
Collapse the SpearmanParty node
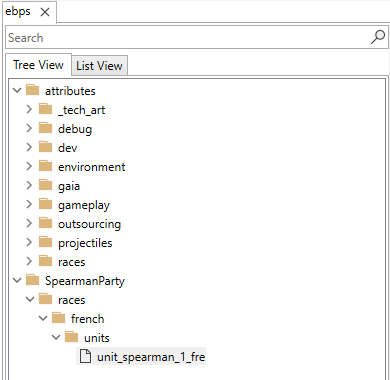tap(17, 280)
